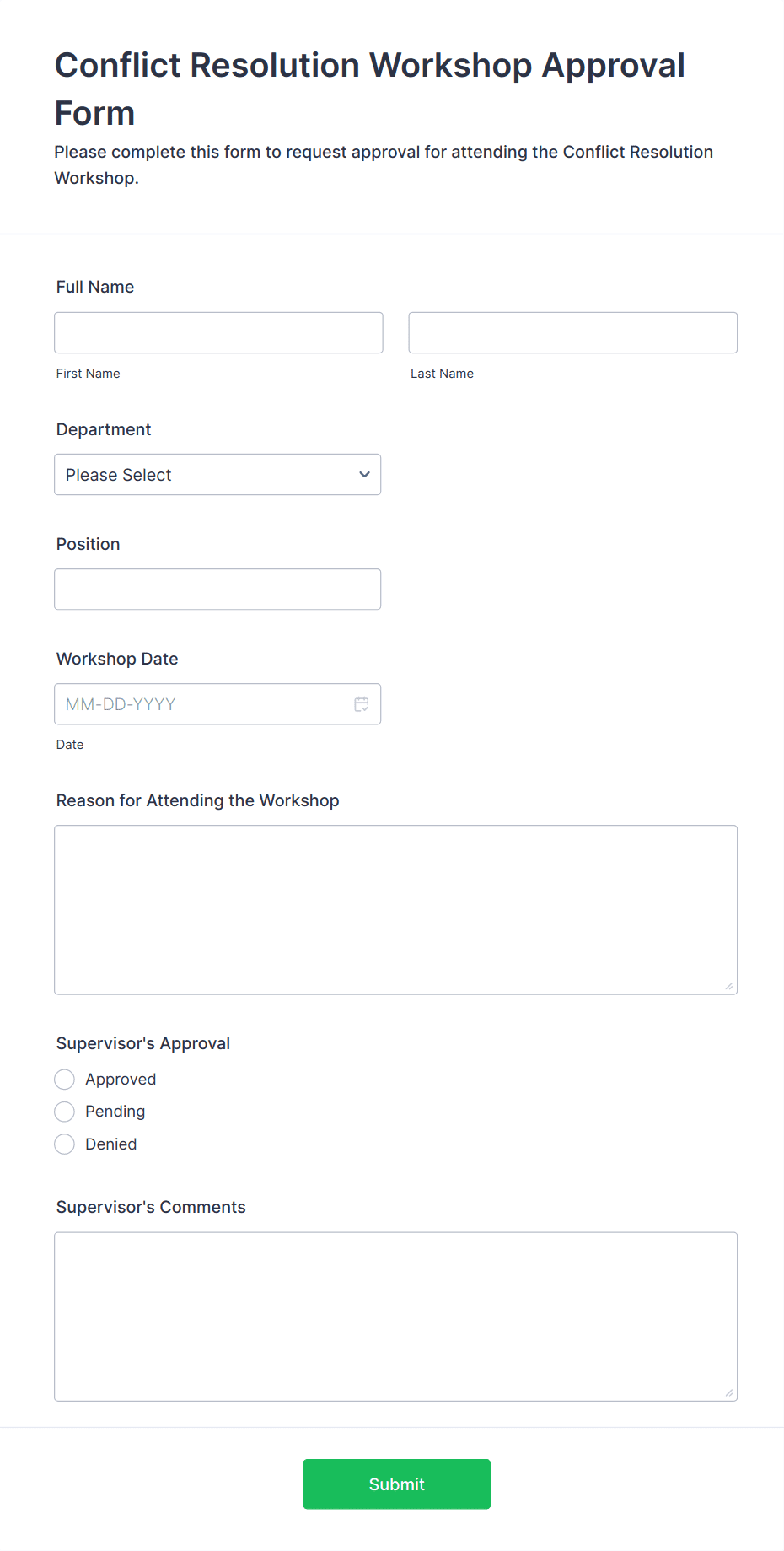Focus the Reason for Attending textarea
The image size is (784, 1551).
pyautogui.click(x=396, y=910)
